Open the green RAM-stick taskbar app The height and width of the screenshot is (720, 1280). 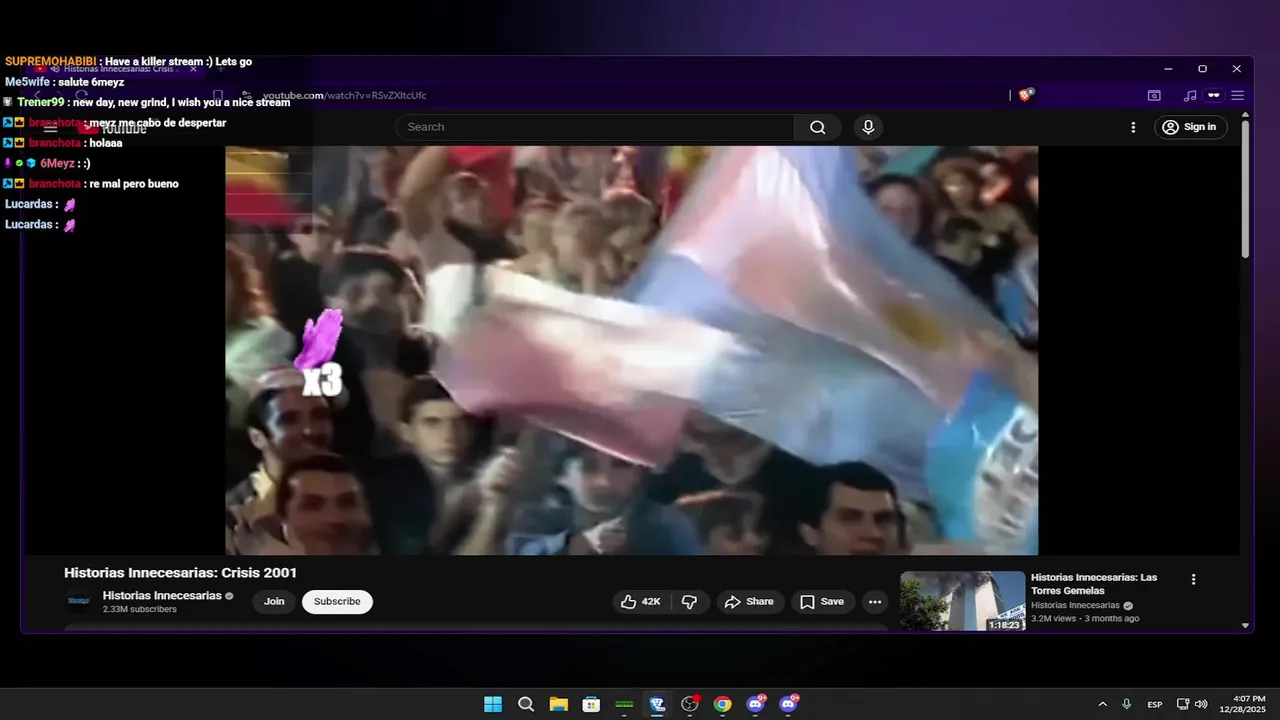[624, 704]
